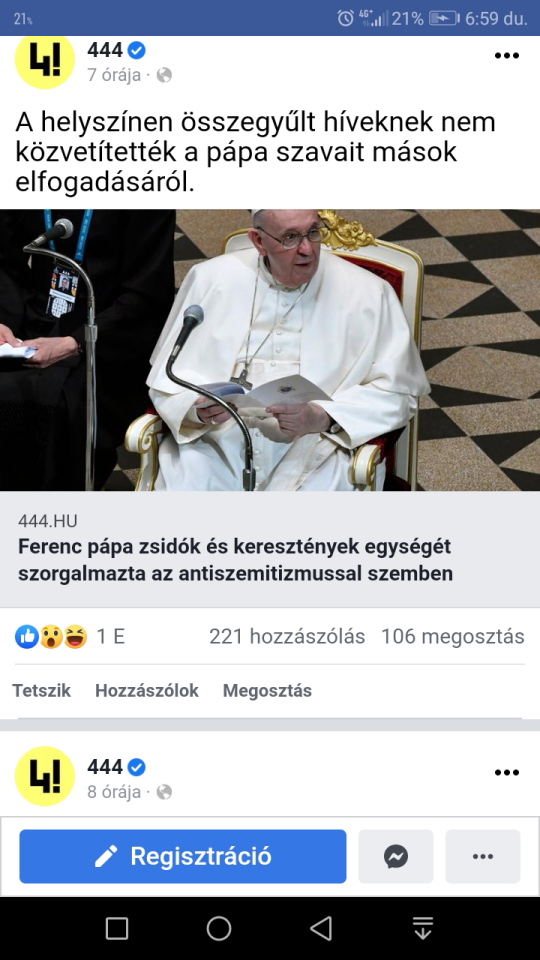Open the 221 hozzászólás comments count

(287, 637)
